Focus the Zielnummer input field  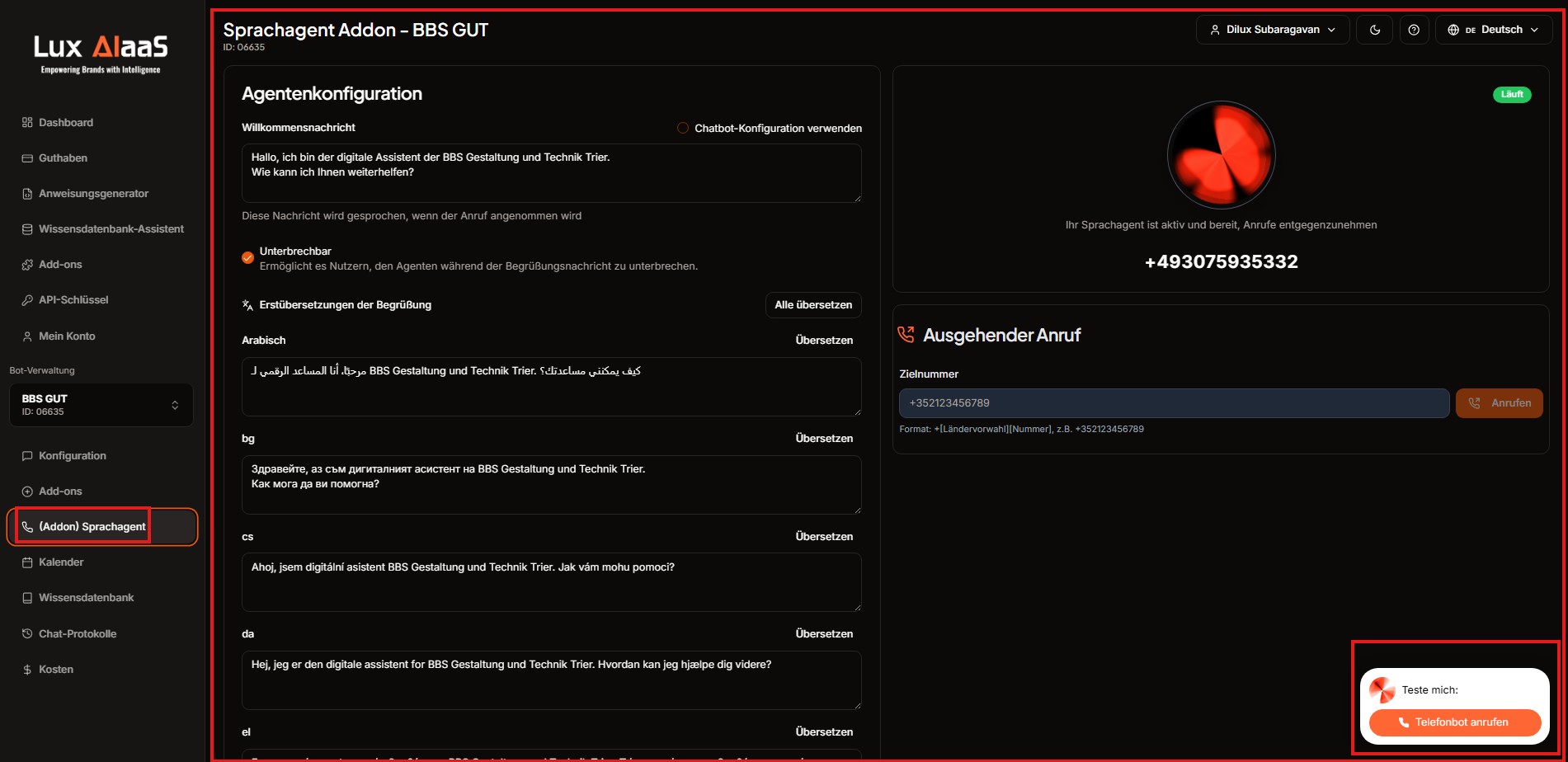click(1174, 403)
